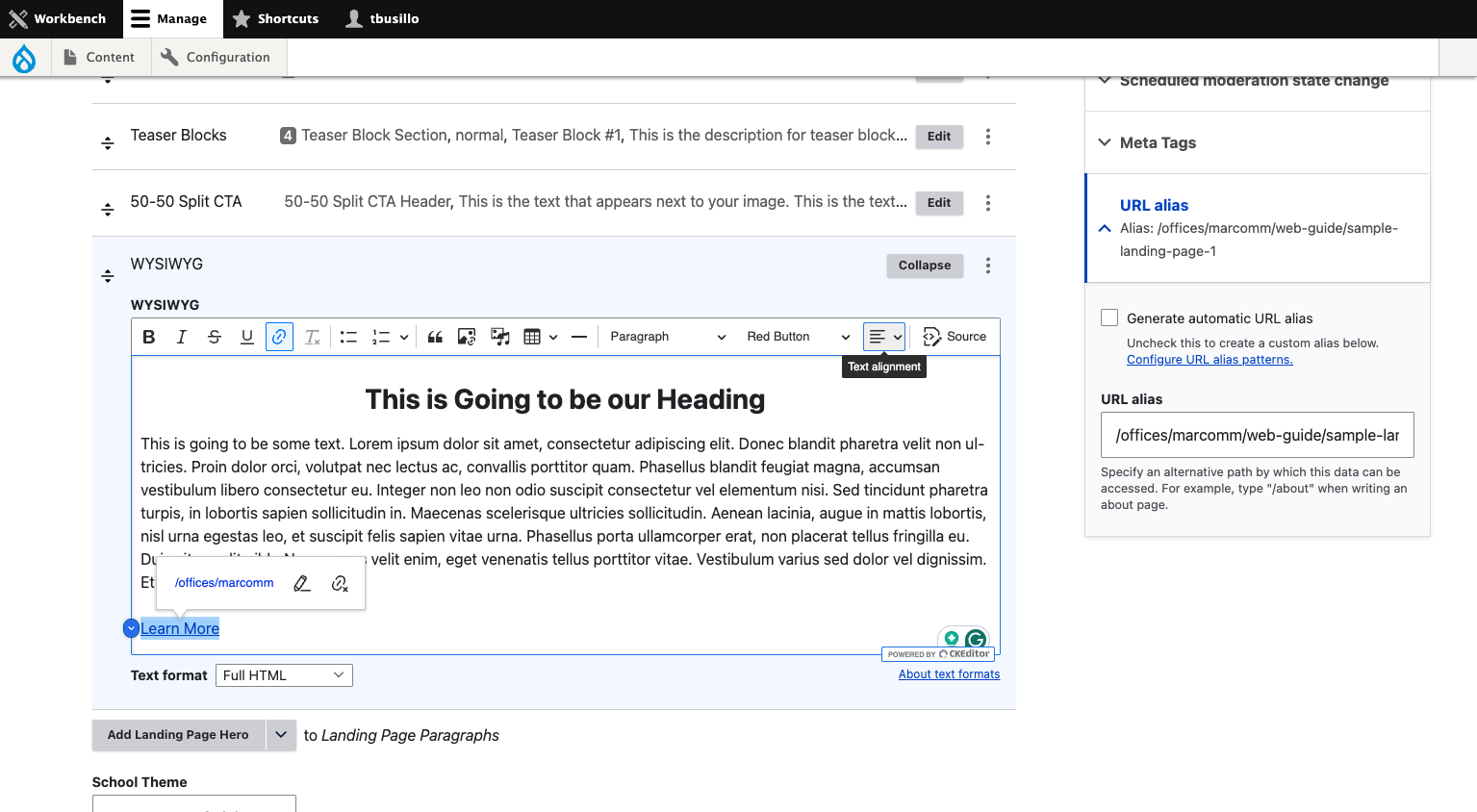Open the Red Button styles dropdown
The height and width of the screenshot is (812, 1477).
click(x=798, y=337)
